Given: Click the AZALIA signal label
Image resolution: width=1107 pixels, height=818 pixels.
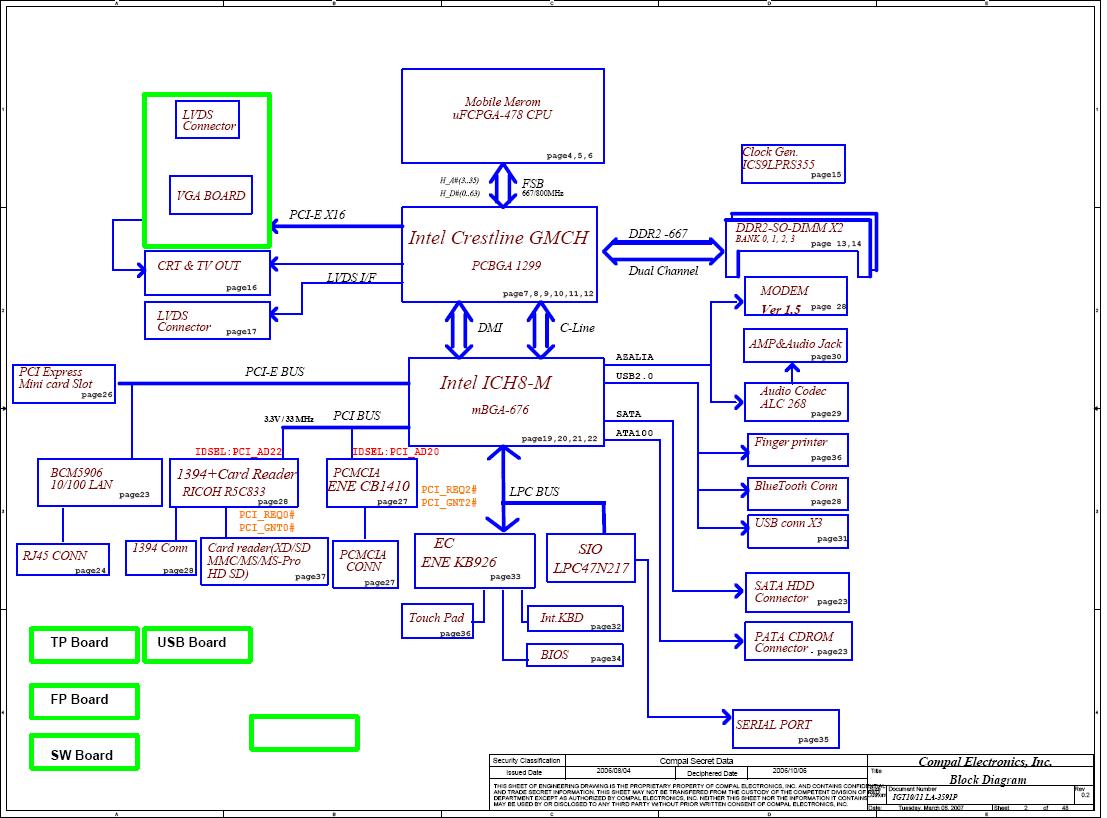Looking at the screenshot, I should point(635,357).
